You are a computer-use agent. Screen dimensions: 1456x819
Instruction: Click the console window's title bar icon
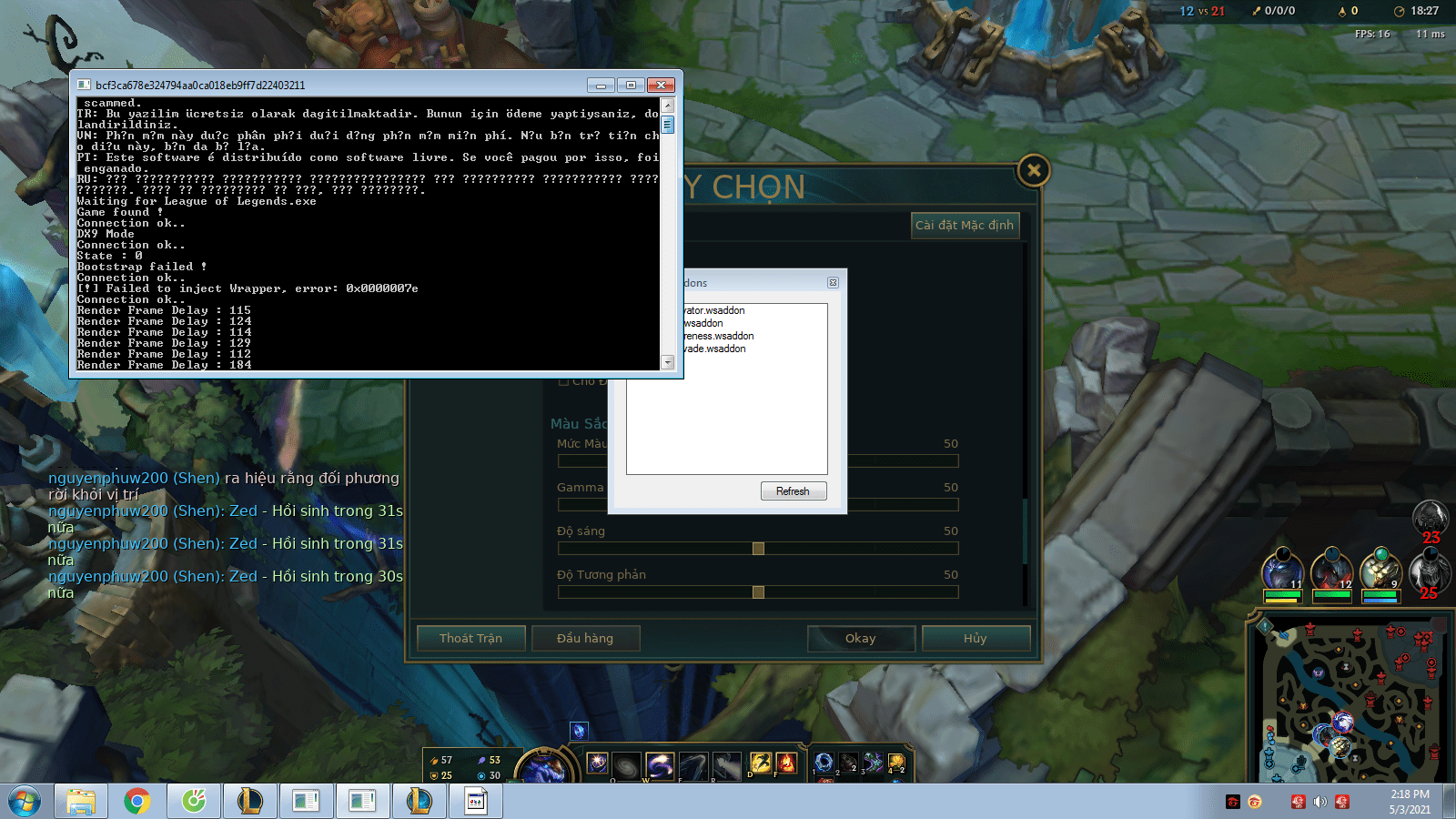(x=85, y=85)
